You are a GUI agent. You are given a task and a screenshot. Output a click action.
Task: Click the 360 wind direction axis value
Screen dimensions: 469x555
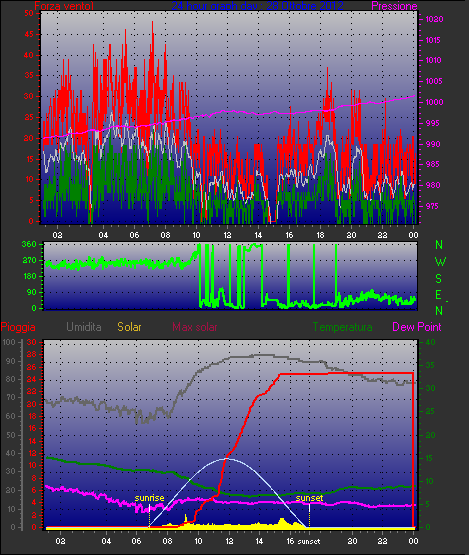(29, 244)
